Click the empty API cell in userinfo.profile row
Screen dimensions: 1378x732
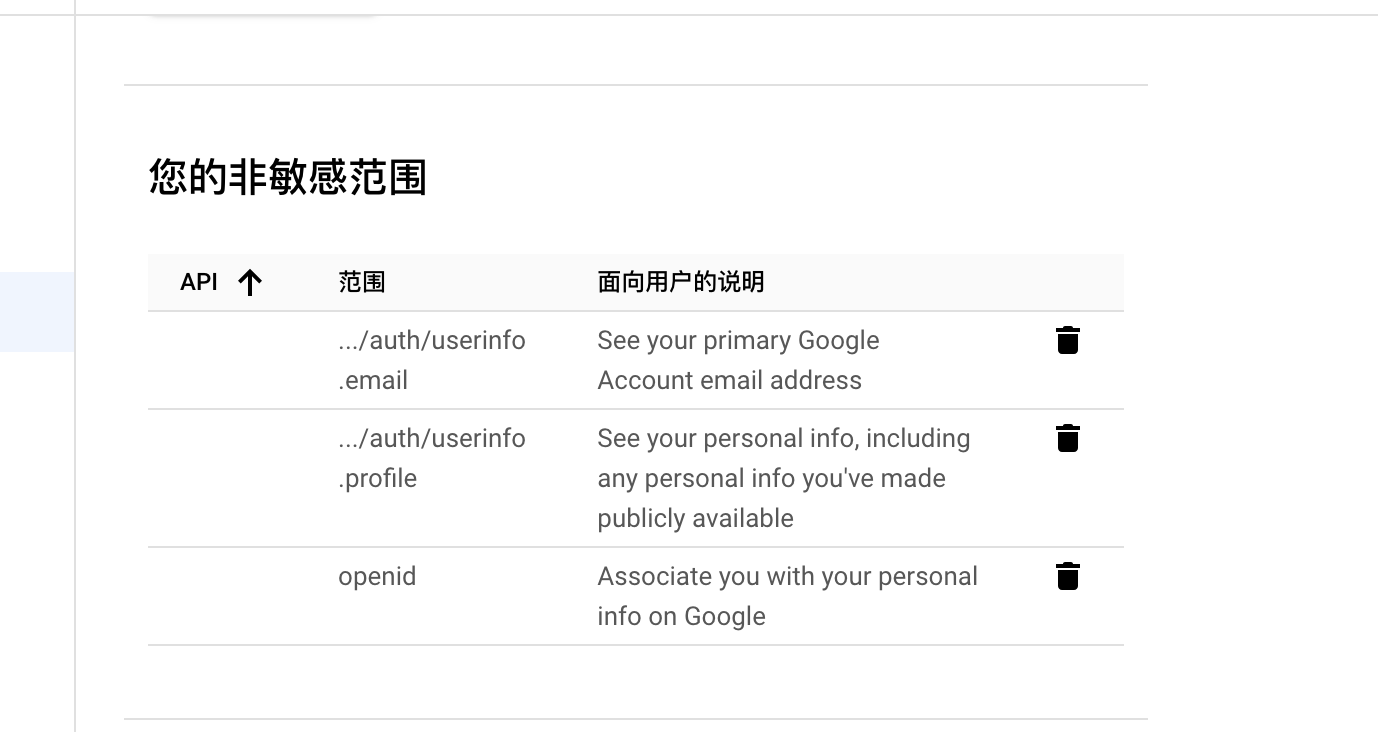click(242, 478)
